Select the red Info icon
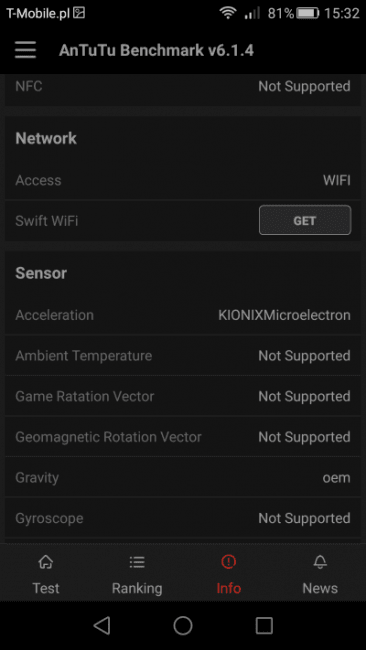 (x=228, y=562)
